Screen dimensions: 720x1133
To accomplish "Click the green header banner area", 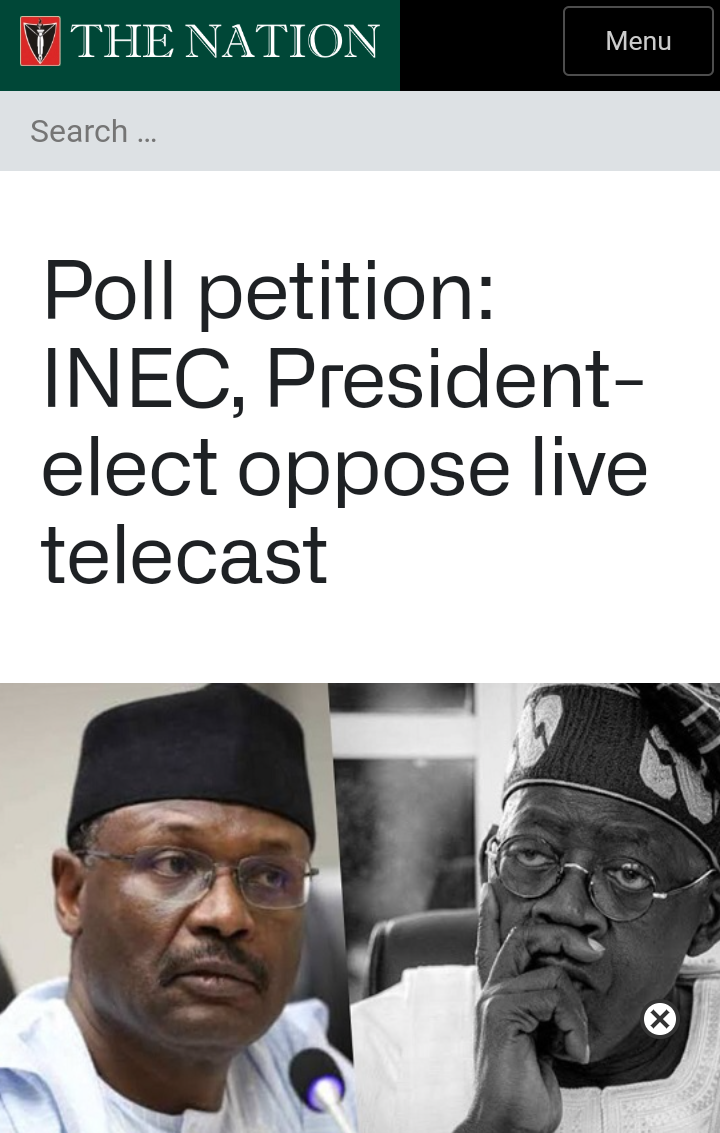I will click(200, 46).
